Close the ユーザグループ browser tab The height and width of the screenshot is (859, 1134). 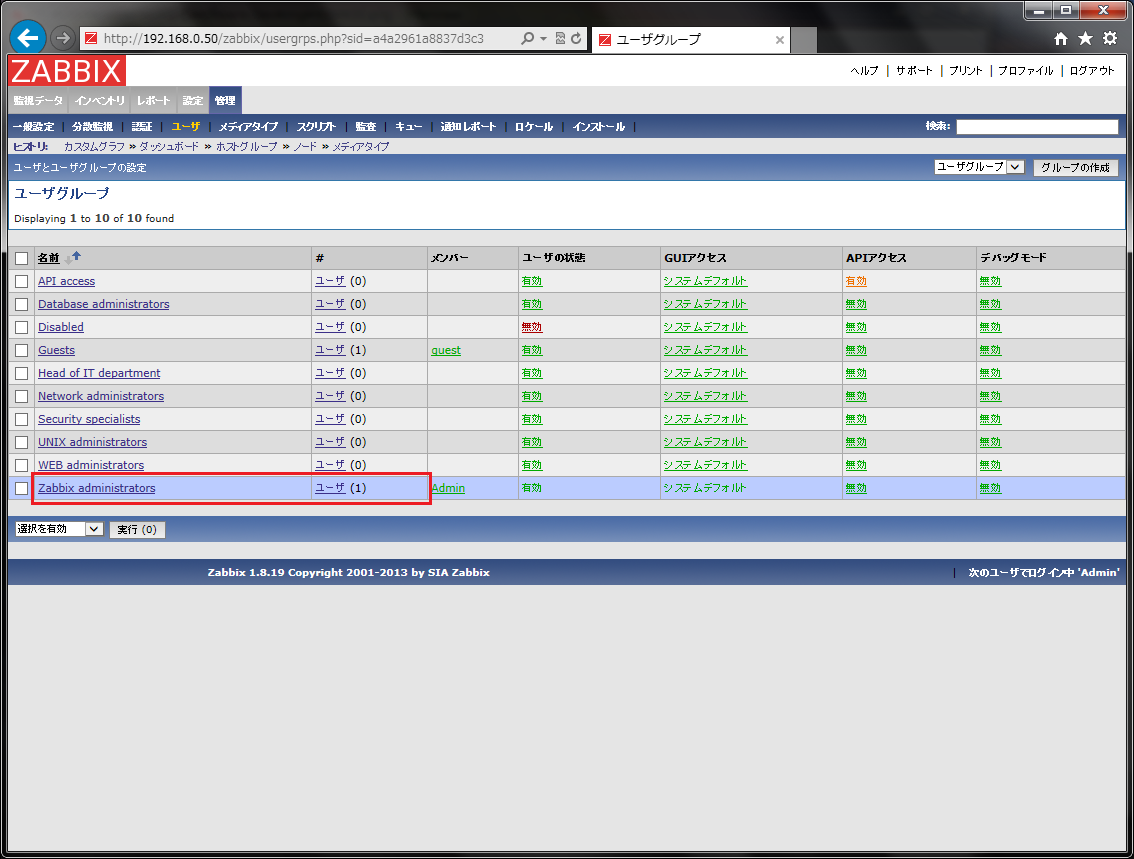[780, 40]
